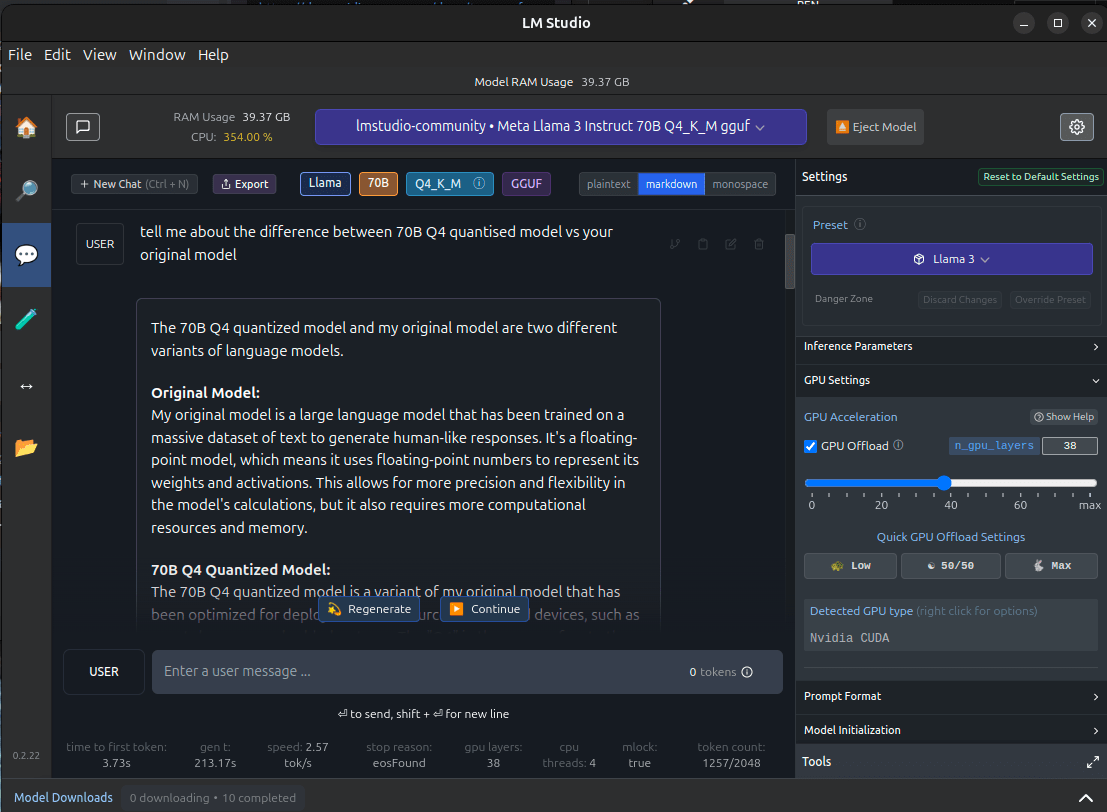Image resolution: width=1107 pixels, height=812 pixels.
Task: Click Regenerate button
Action: coord(370,609)
